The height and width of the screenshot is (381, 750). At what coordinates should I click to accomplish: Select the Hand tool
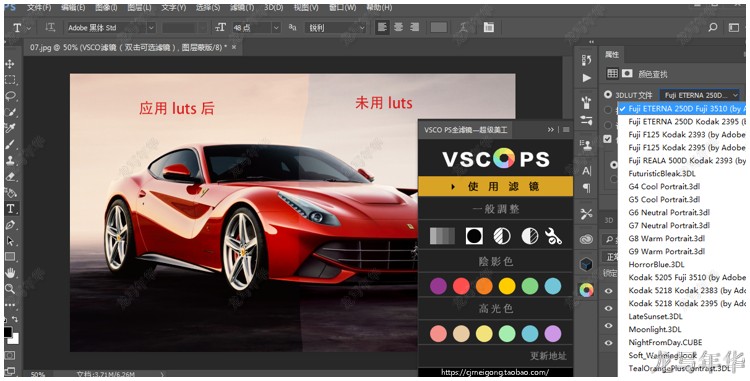(10, 272)
